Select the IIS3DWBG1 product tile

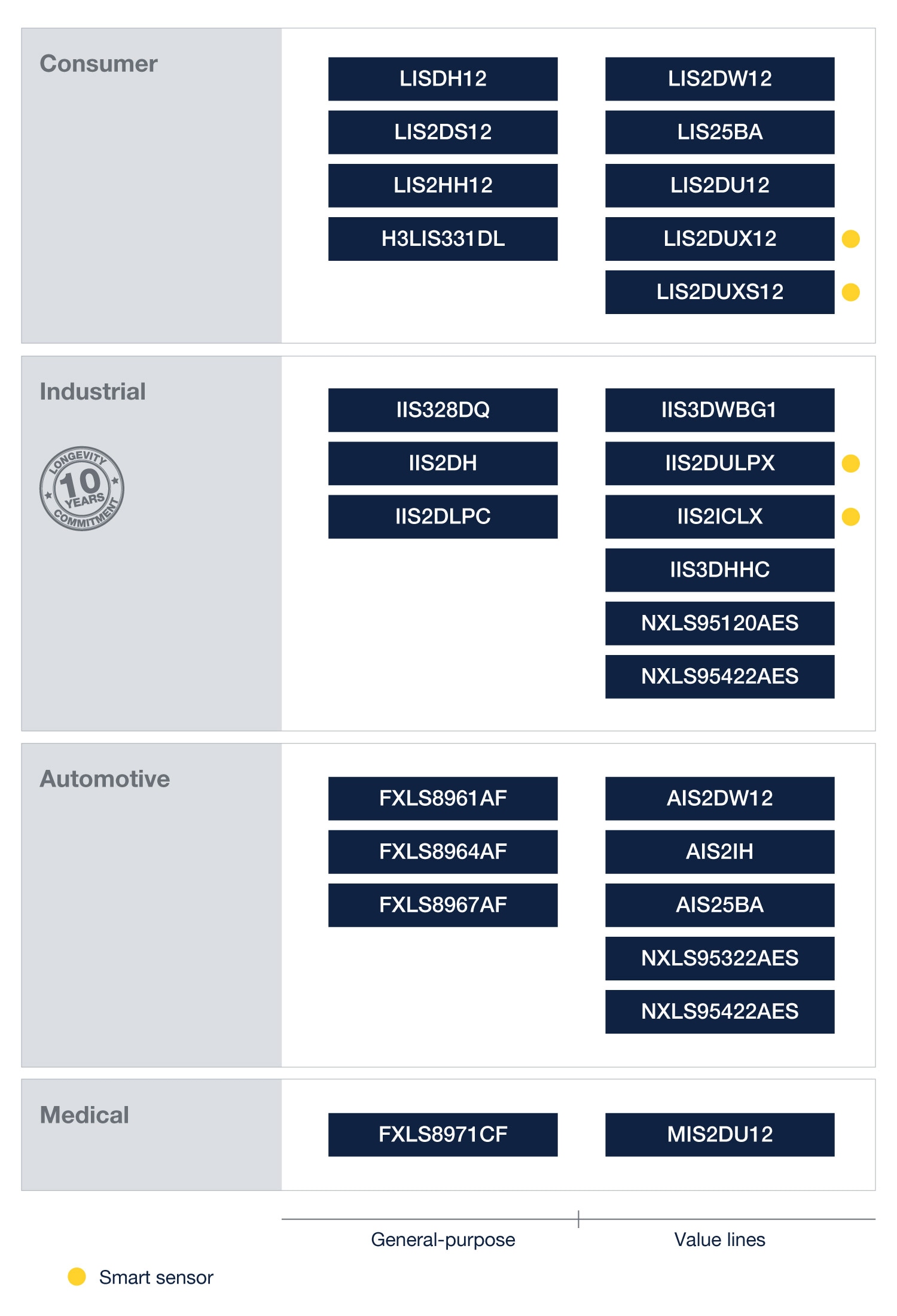[719, 410]
